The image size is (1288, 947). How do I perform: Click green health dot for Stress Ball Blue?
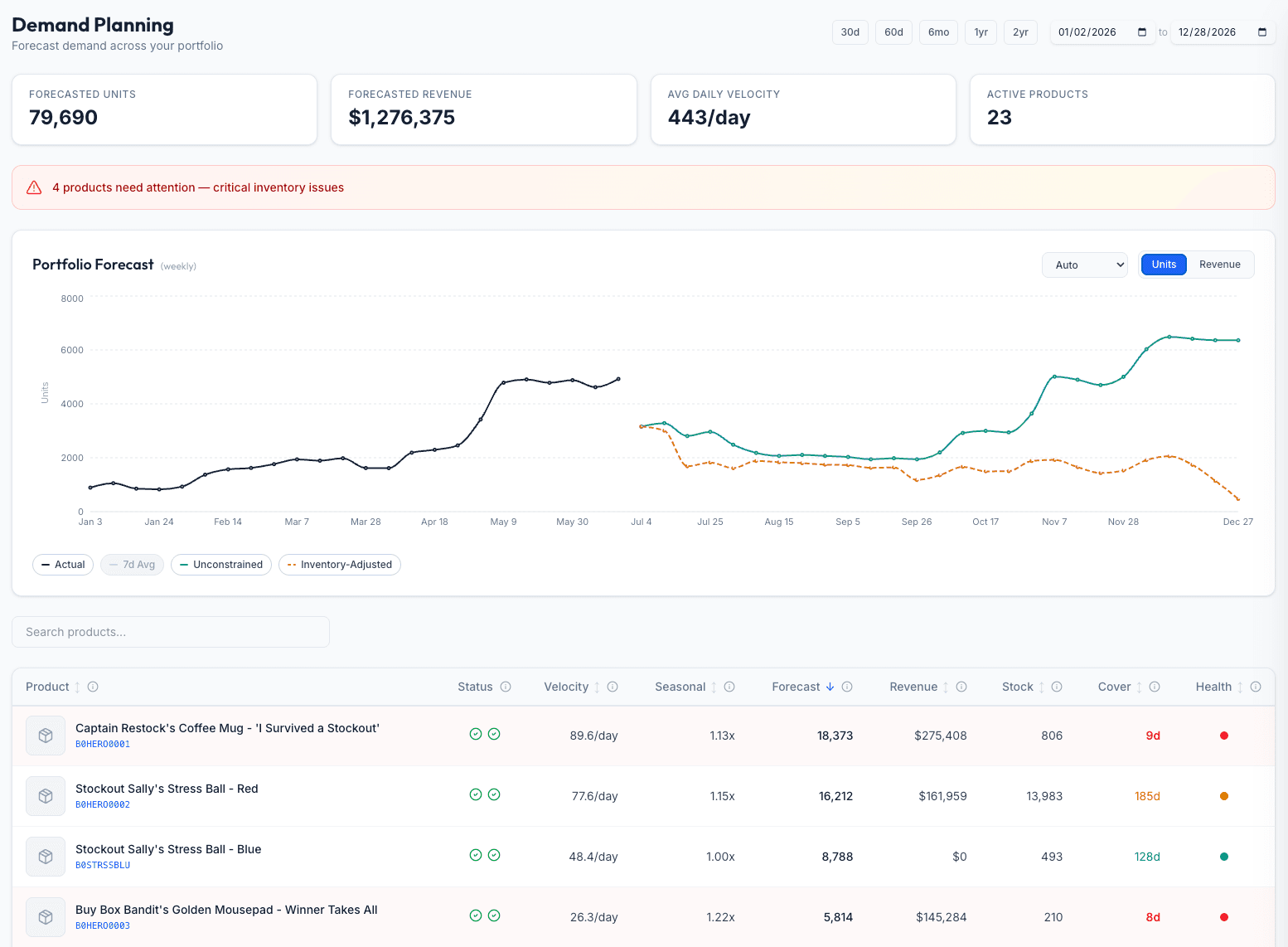pyautogui.click(x=1224, y=857)
